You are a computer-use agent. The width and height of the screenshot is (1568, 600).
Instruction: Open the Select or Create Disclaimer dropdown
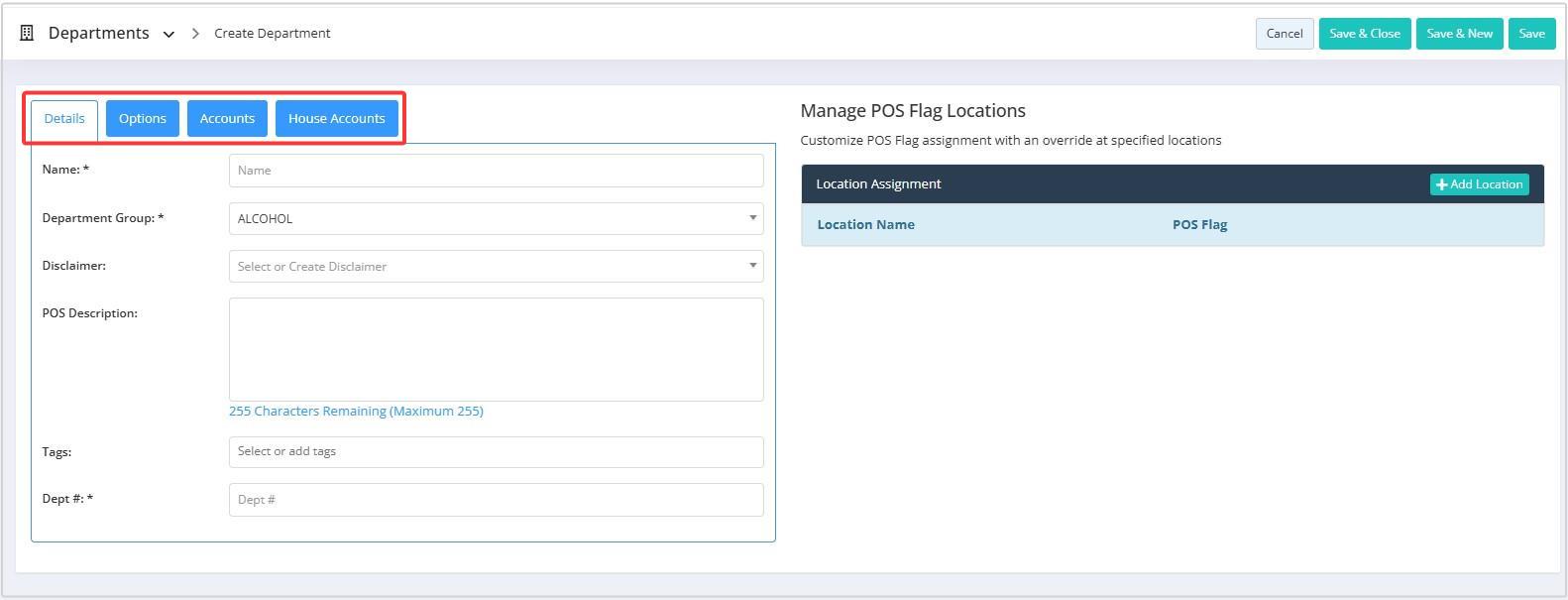(x=496, y=266)
